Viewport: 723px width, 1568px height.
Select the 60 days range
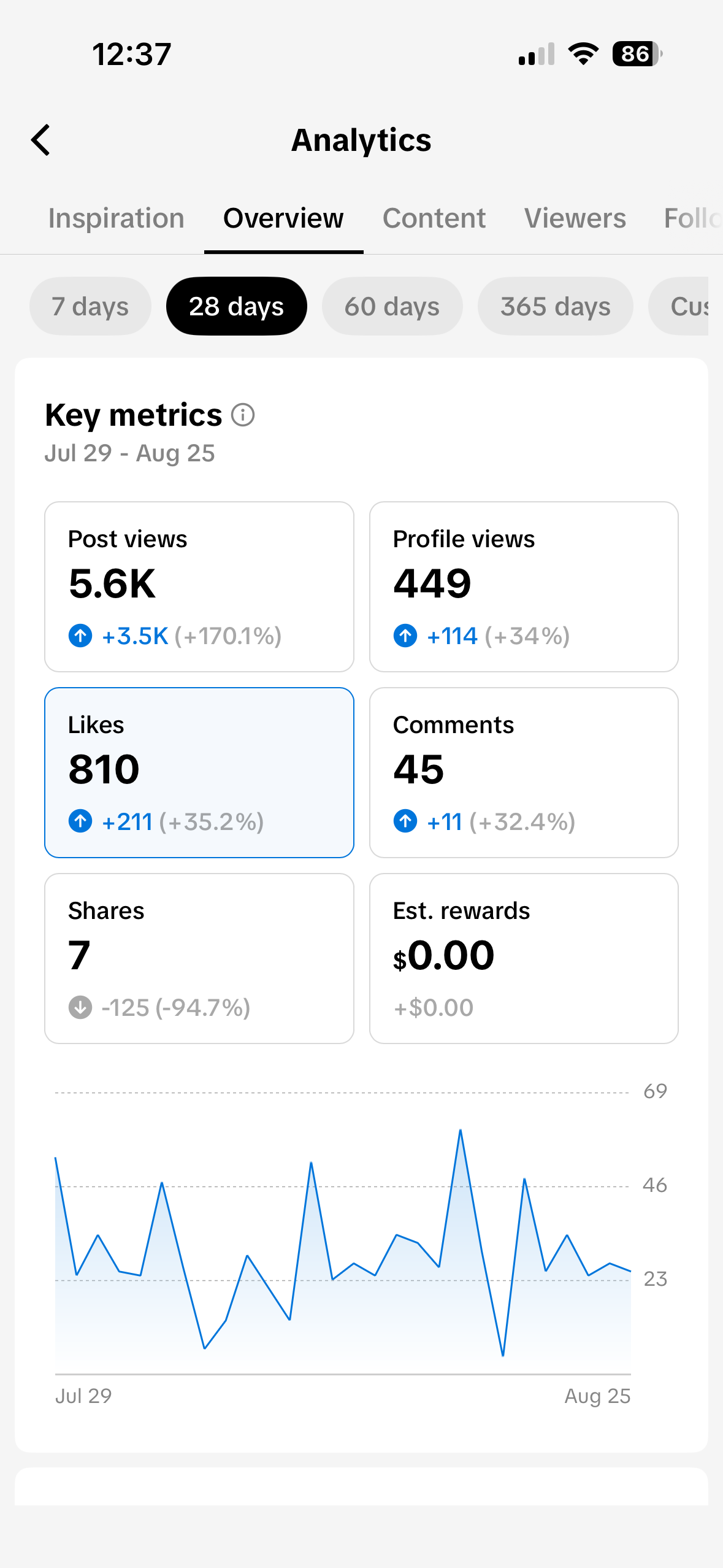(x=392, y=306)
